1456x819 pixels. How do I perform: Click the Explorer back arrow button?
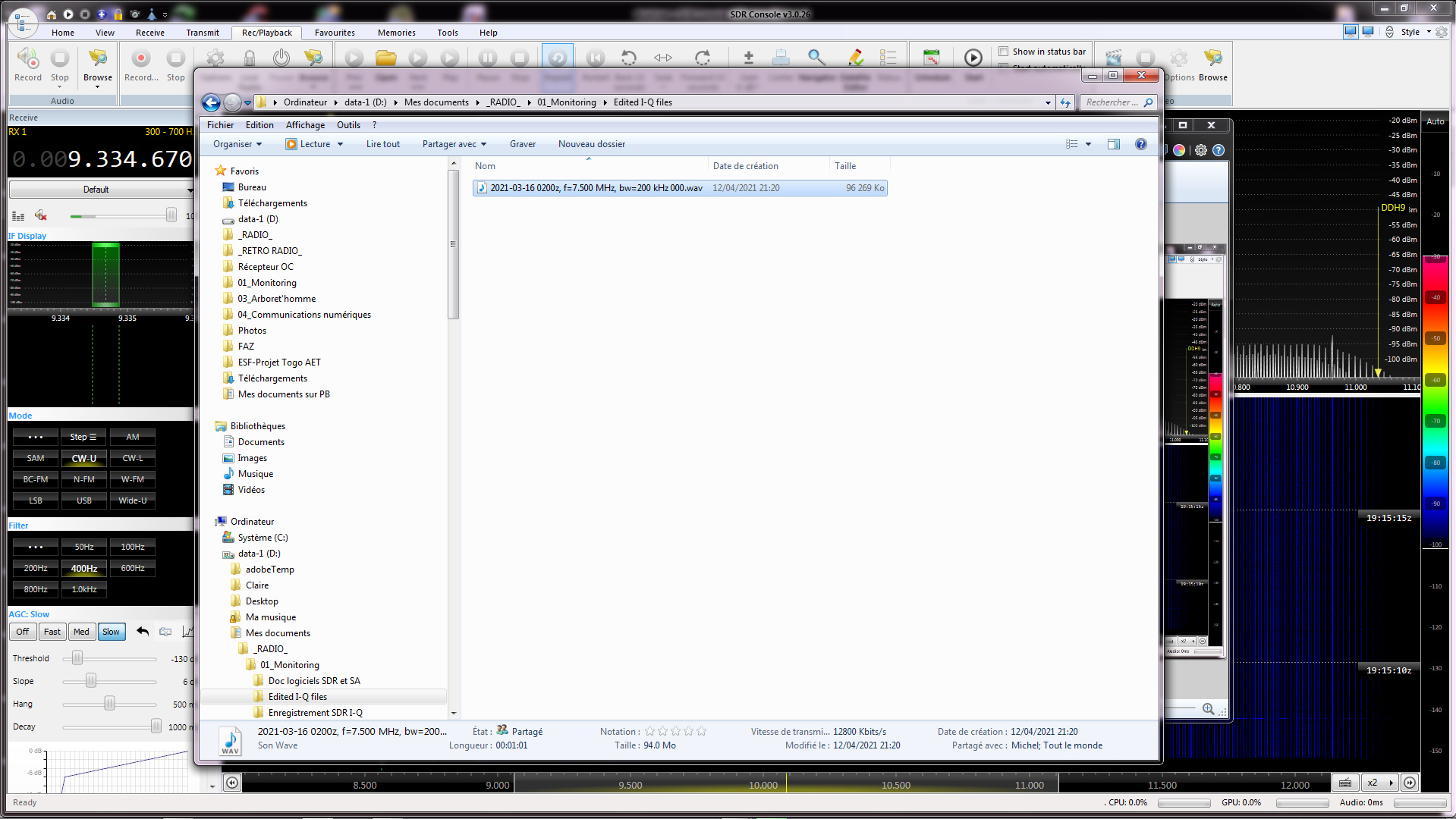tap(212, 102)
